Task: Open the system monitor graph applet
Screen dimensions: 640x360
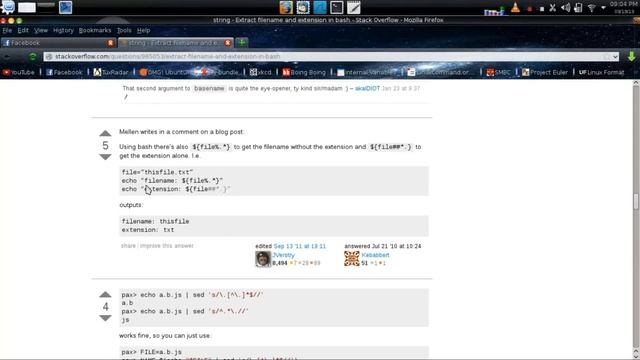Action: (494, 10)
